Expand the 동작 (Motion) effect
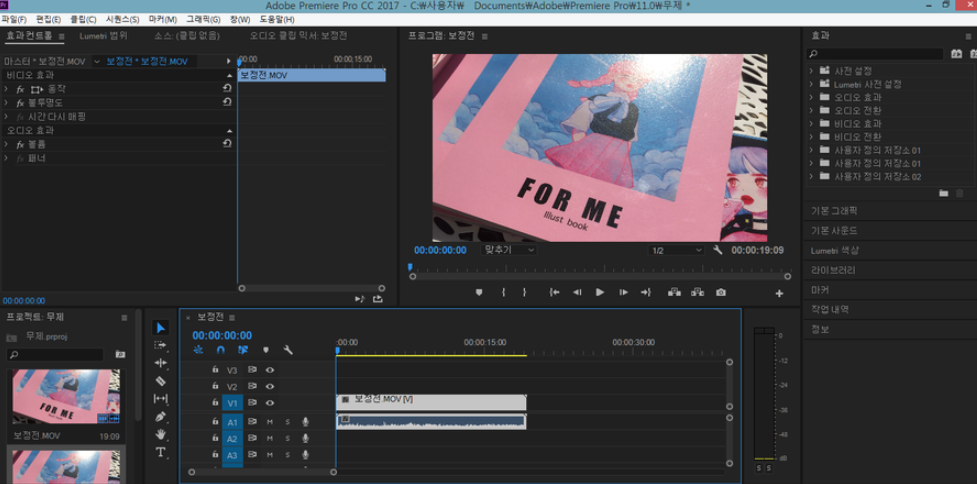 point(6,89)
